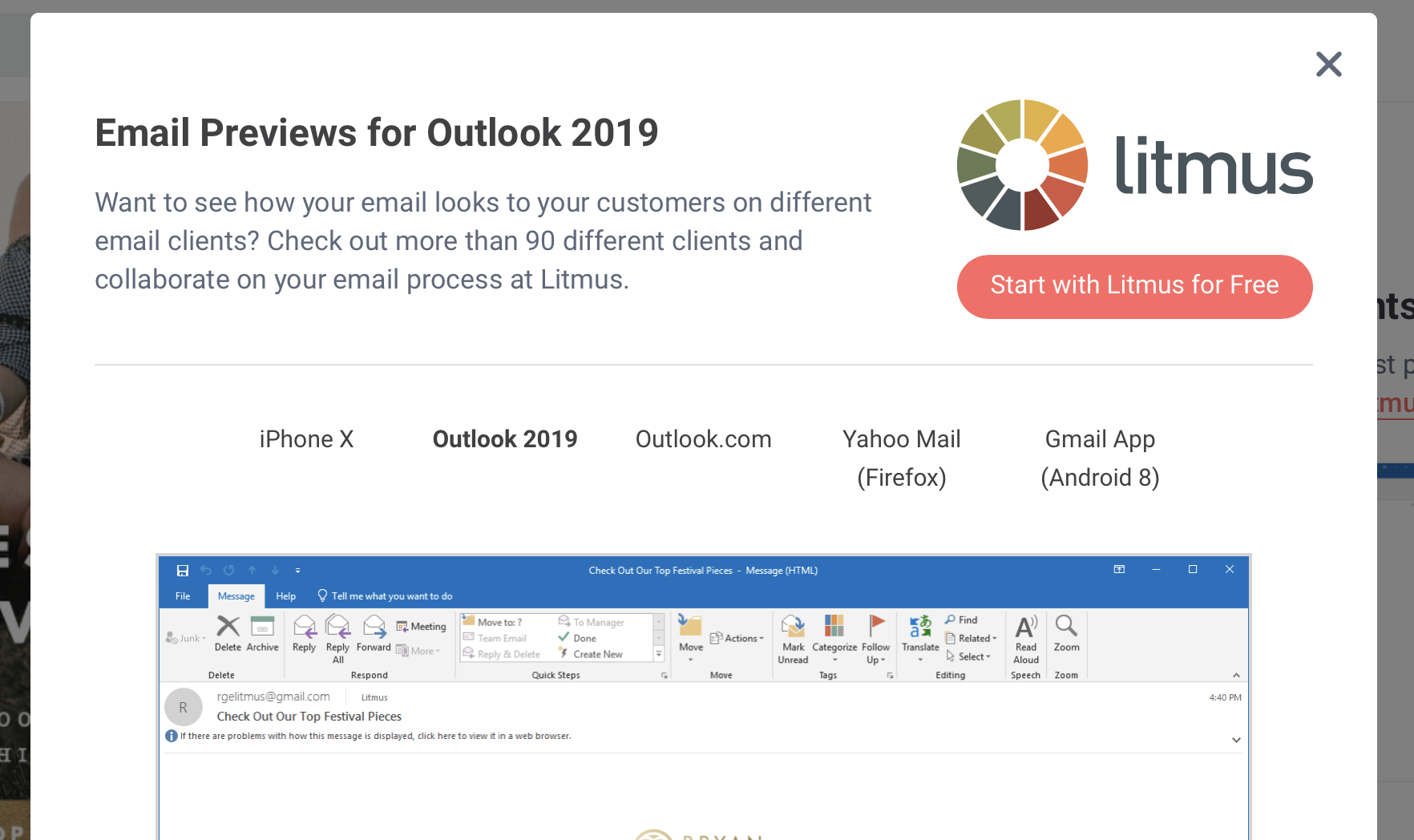
Task: Show Yahoo Mail (Firefox) preview
Action: tap(902, 458)
